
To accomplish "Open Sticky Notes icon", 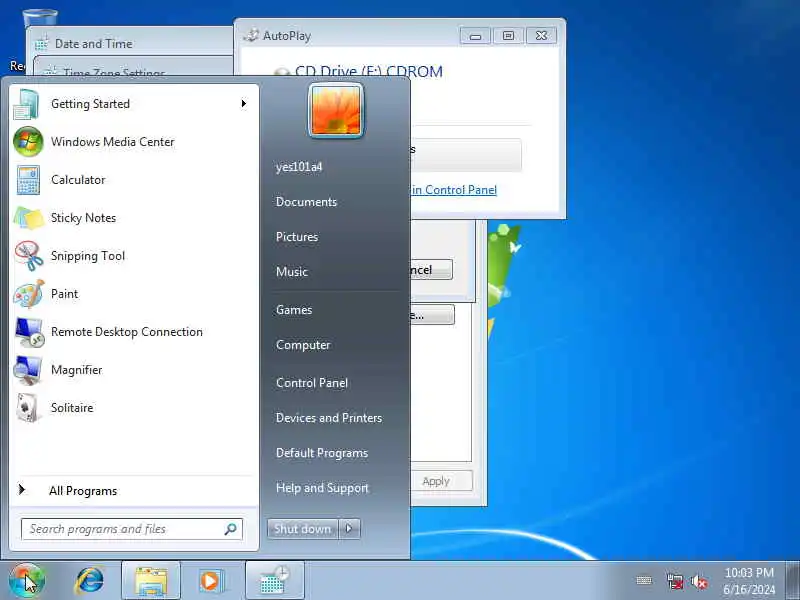I will (29, 218).
